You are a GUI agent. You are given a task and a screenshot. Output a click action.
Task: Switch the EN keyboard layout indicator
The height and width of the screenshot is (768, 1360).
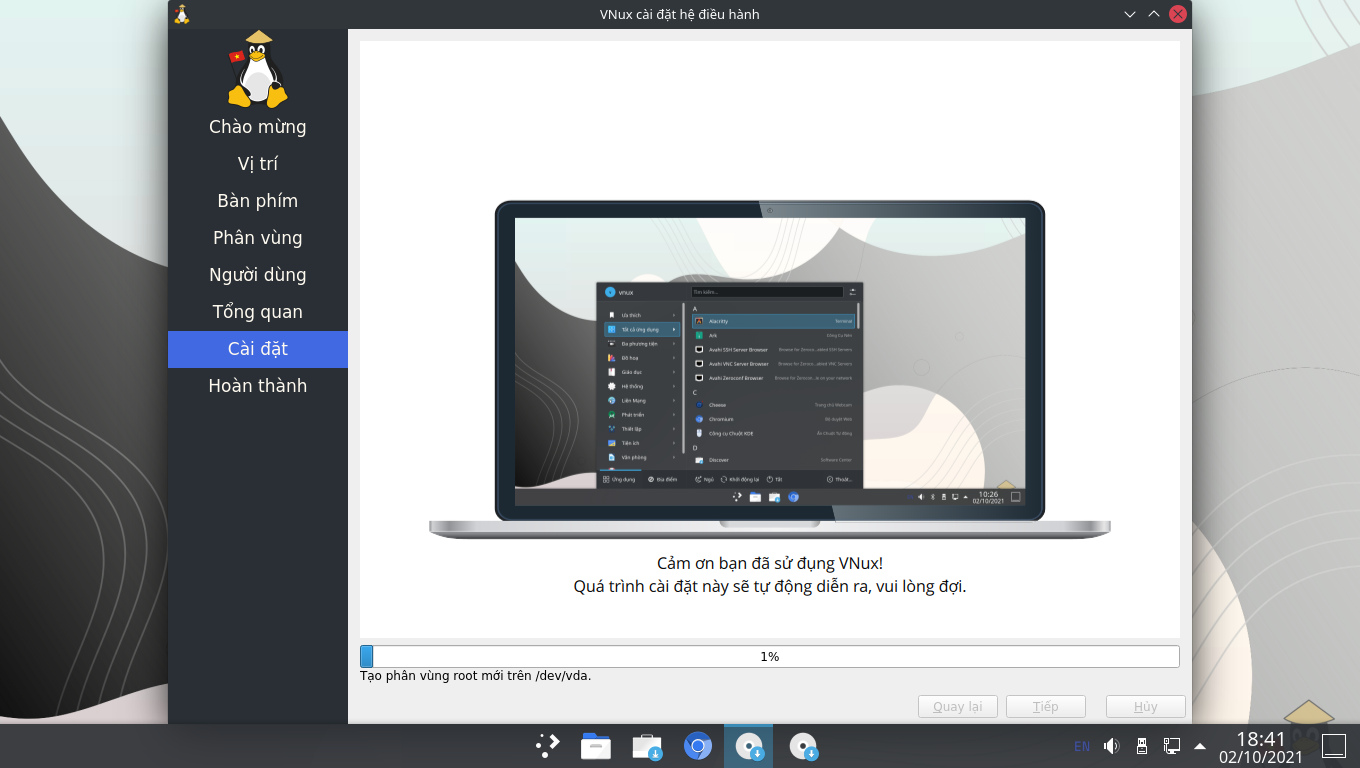click(x=1082, y=746)
